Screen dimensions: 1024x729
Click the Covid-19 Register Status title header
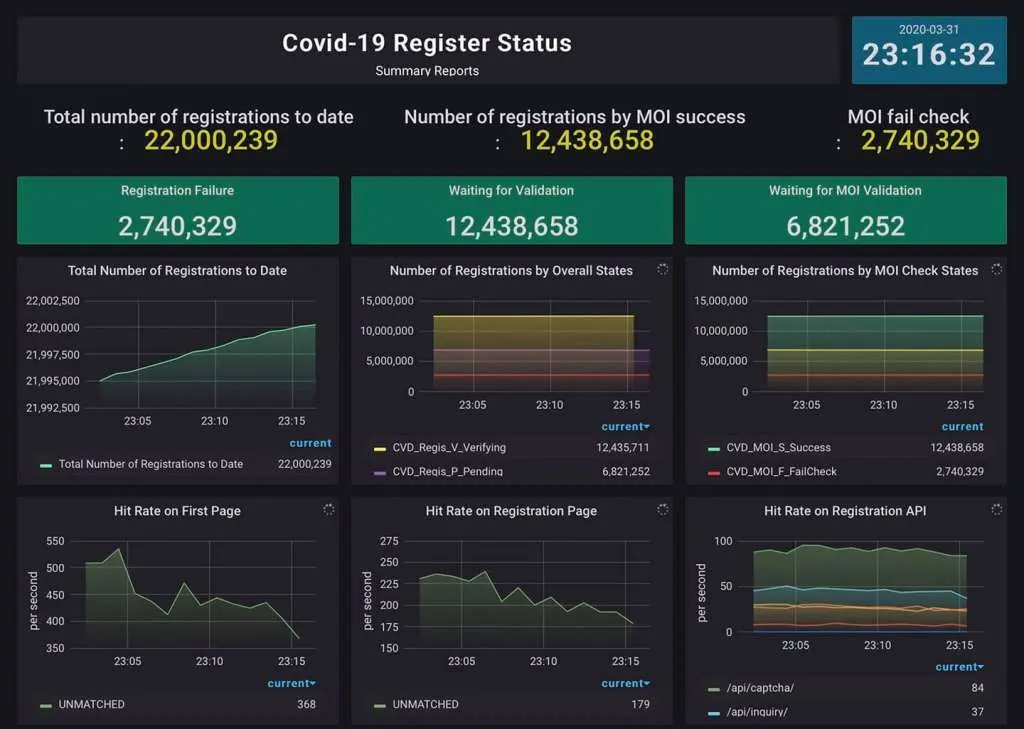pos(427,44)
